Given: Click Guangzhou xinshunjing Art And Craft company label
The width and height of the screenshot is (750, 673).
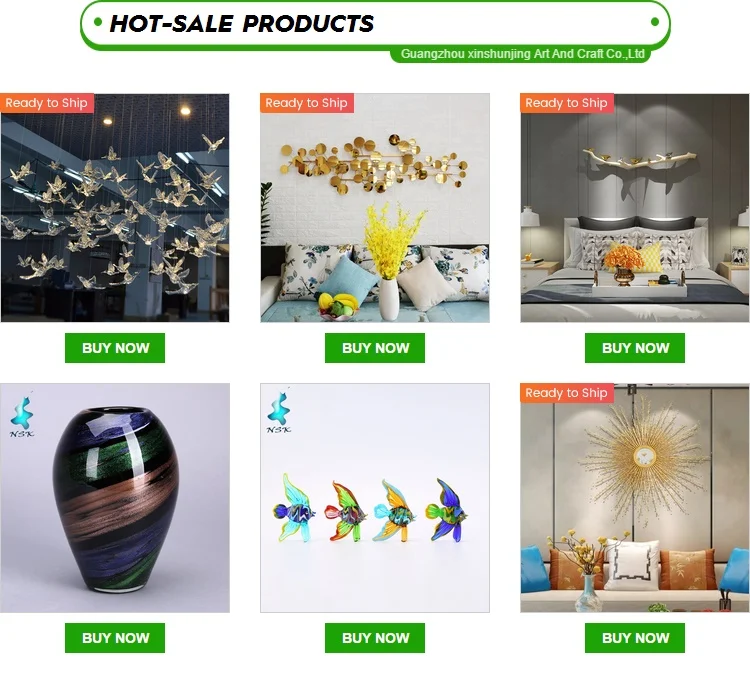Looking at the screenshot, I should pyautogui.click(x=522, y=54).
